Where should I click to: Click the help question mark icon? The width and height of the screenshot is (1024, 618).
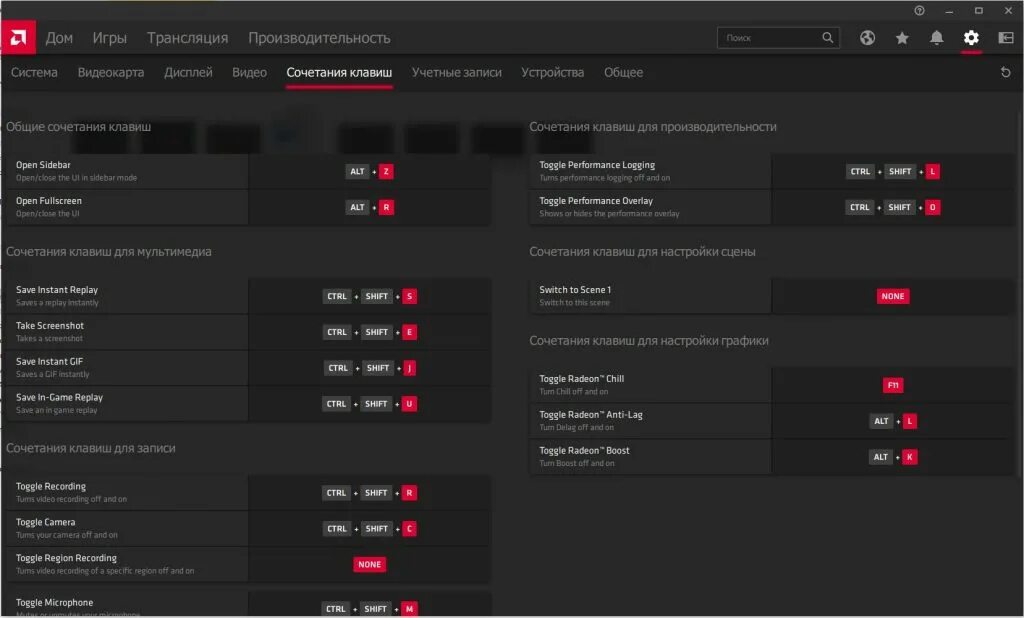(920, 10)
